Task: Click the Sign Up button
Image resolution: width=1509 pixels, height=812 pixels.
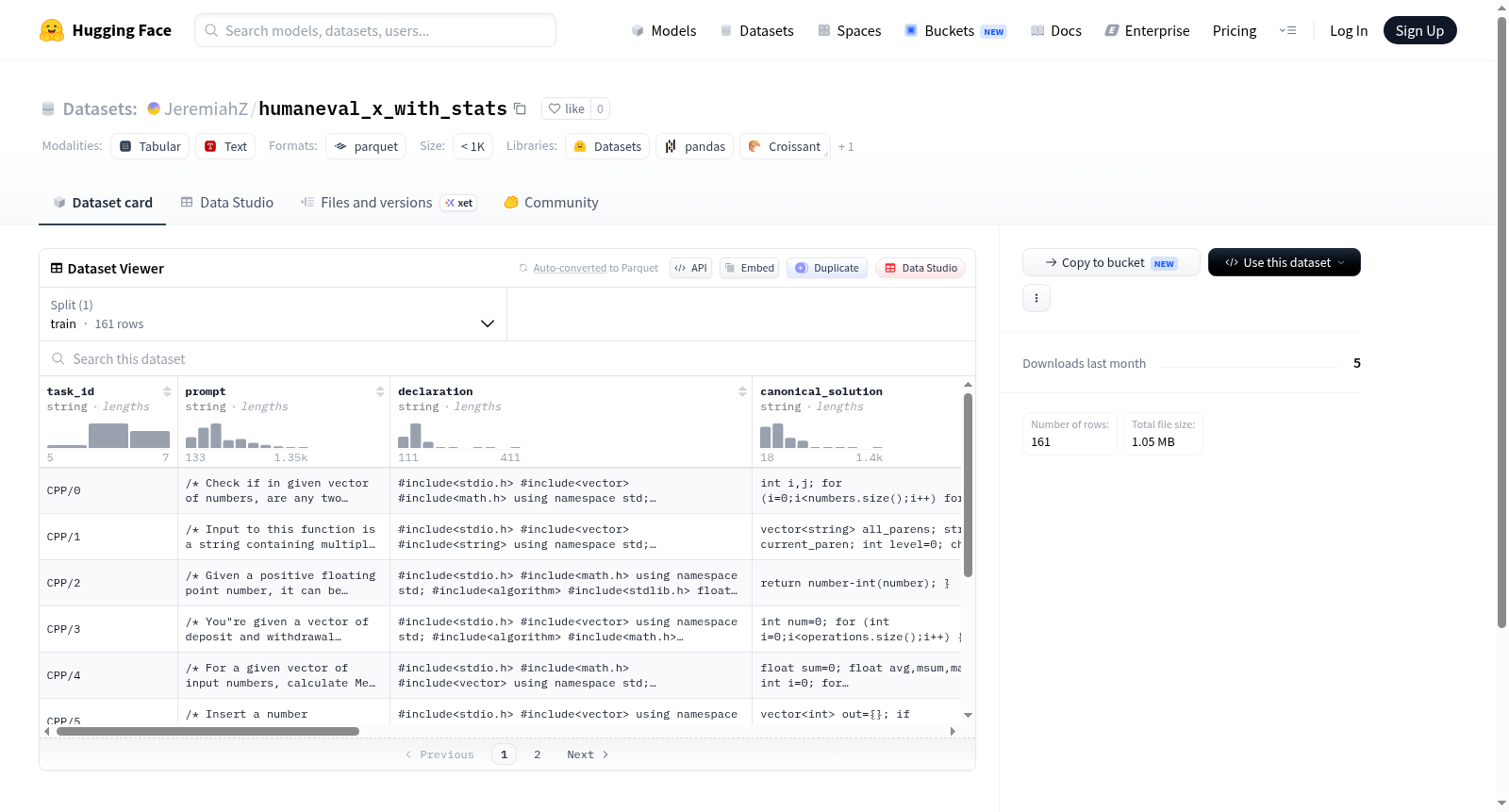Action: (x=1419, y=30)
